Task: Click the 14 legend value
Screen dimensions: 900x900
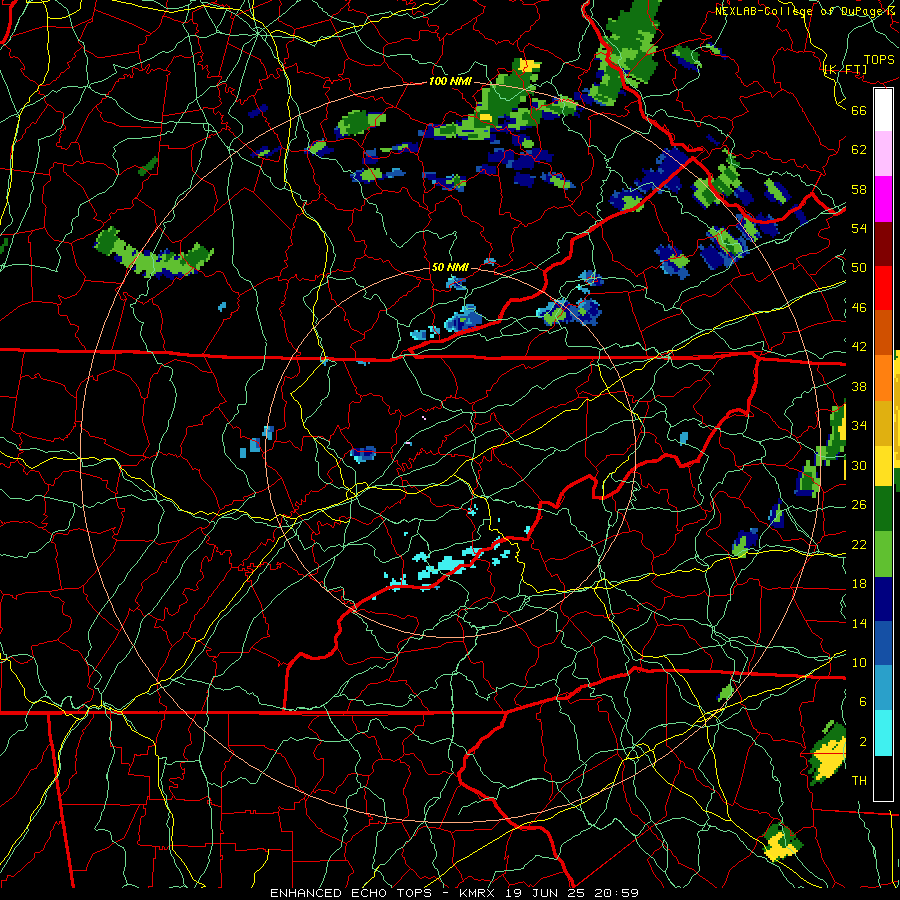Action: [x=859, y=623]
